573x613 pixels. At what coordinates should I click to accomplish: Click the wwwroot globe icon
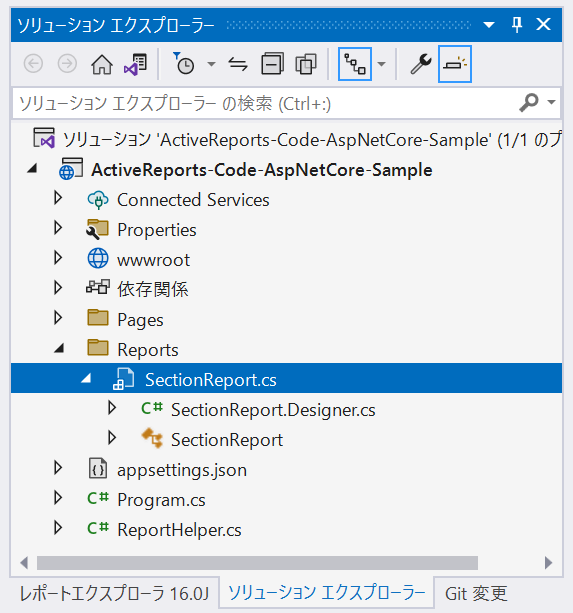click(98, 258)
